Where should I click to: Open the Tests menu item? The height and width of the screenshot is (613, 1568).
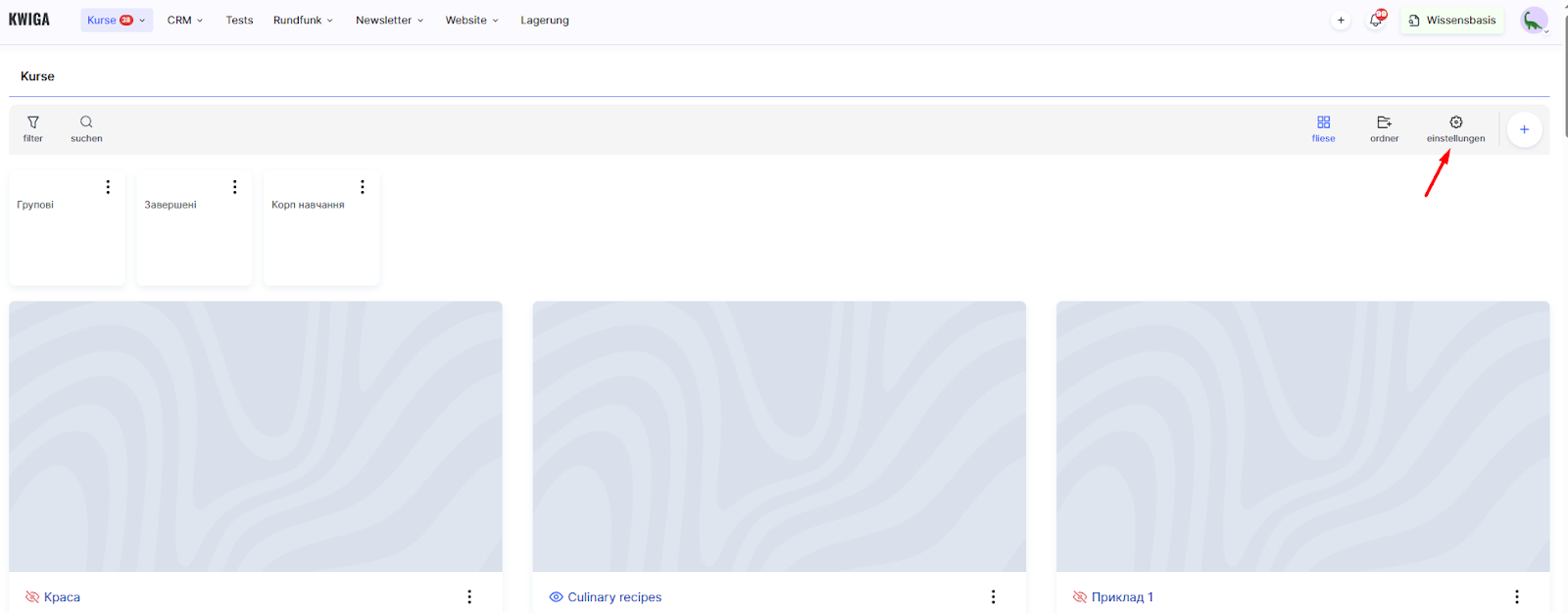[239, 20]
